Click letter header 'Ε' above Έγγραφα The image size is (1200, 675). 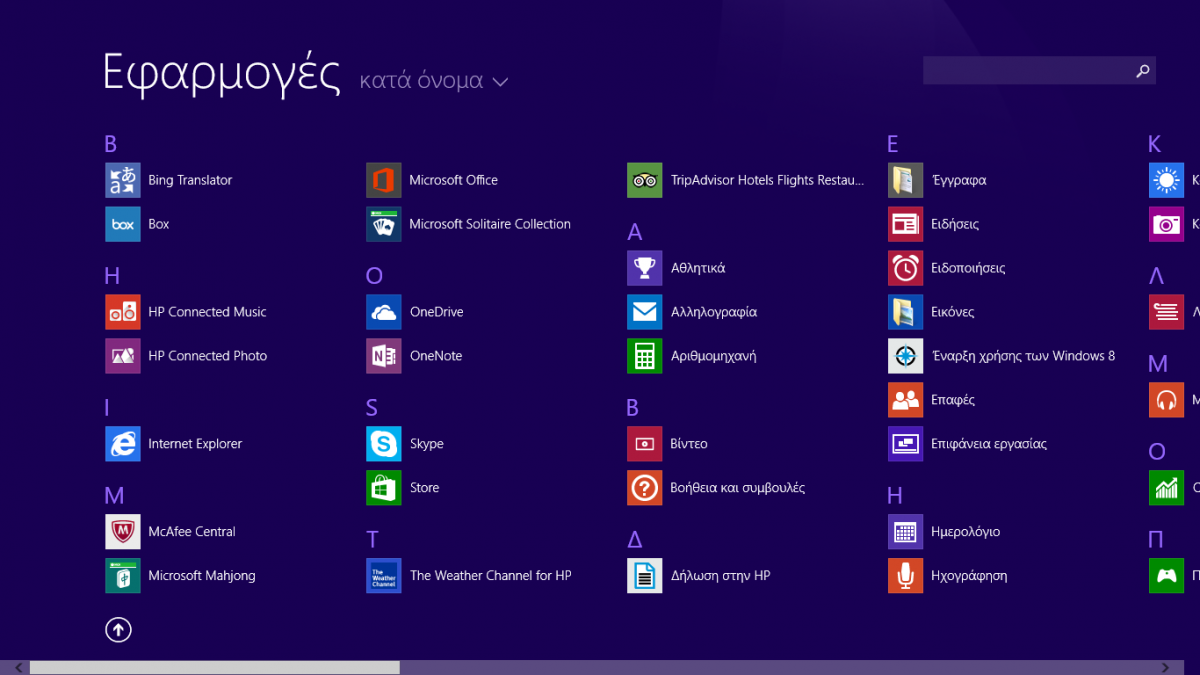[893, 144]
